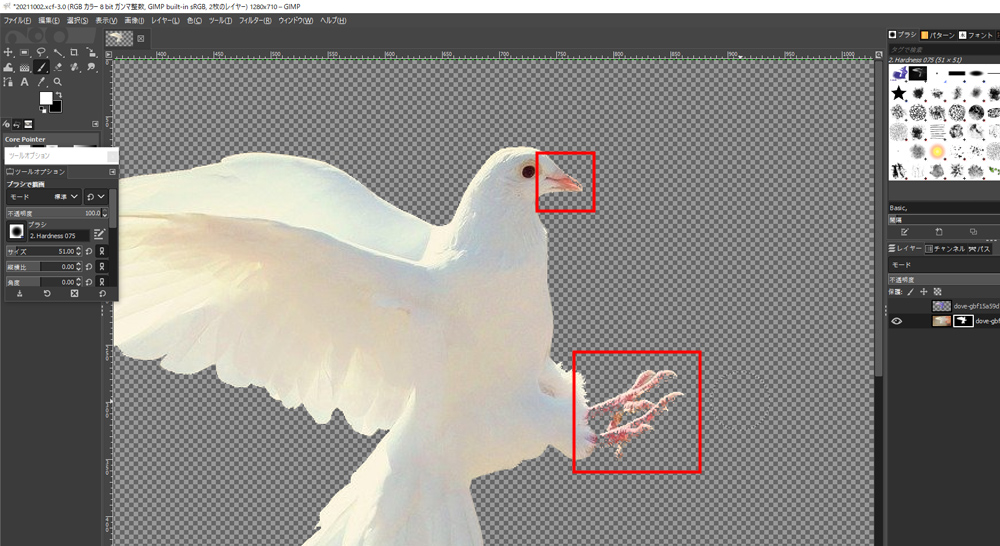Open the layer Mode dropdown in Layers panel
The width and height of the screenshot is (1000, 546).
click(944, 265)
